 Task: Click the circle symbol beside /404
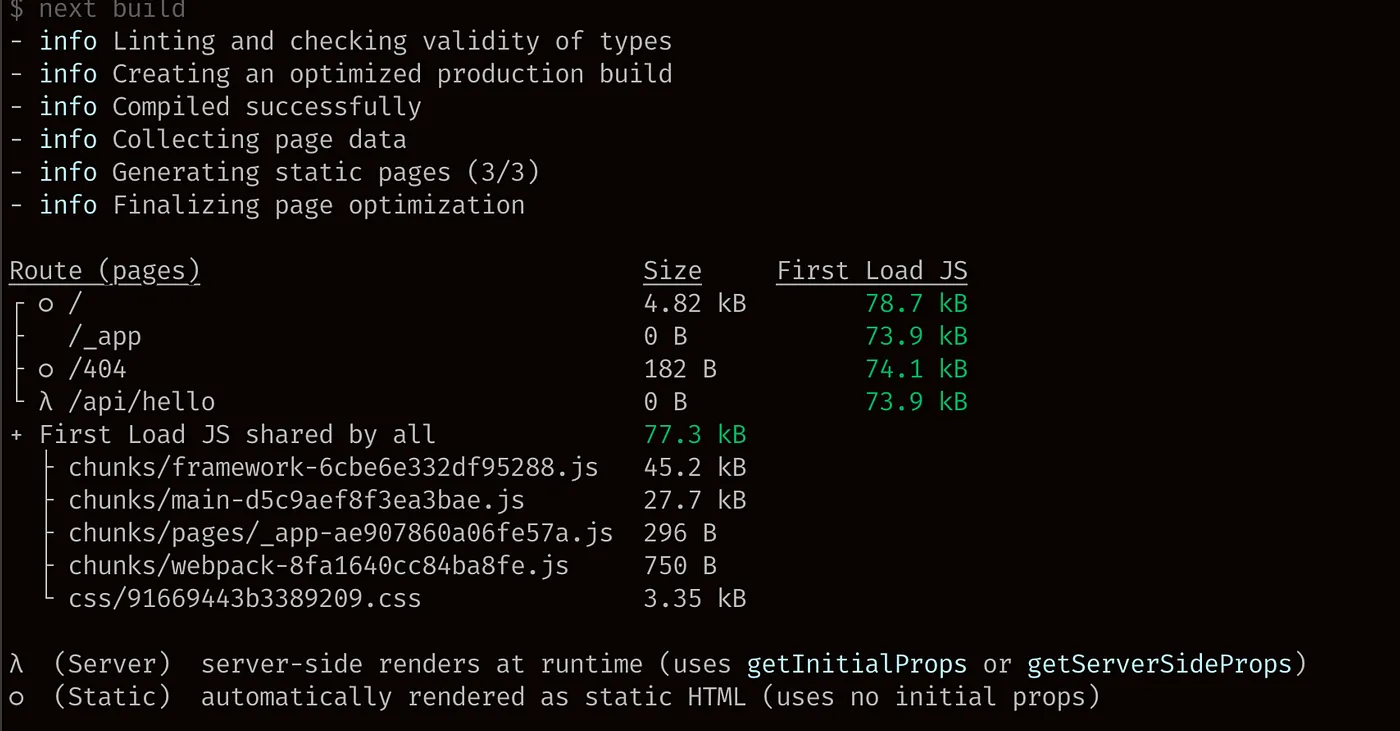tap(45, 371)
